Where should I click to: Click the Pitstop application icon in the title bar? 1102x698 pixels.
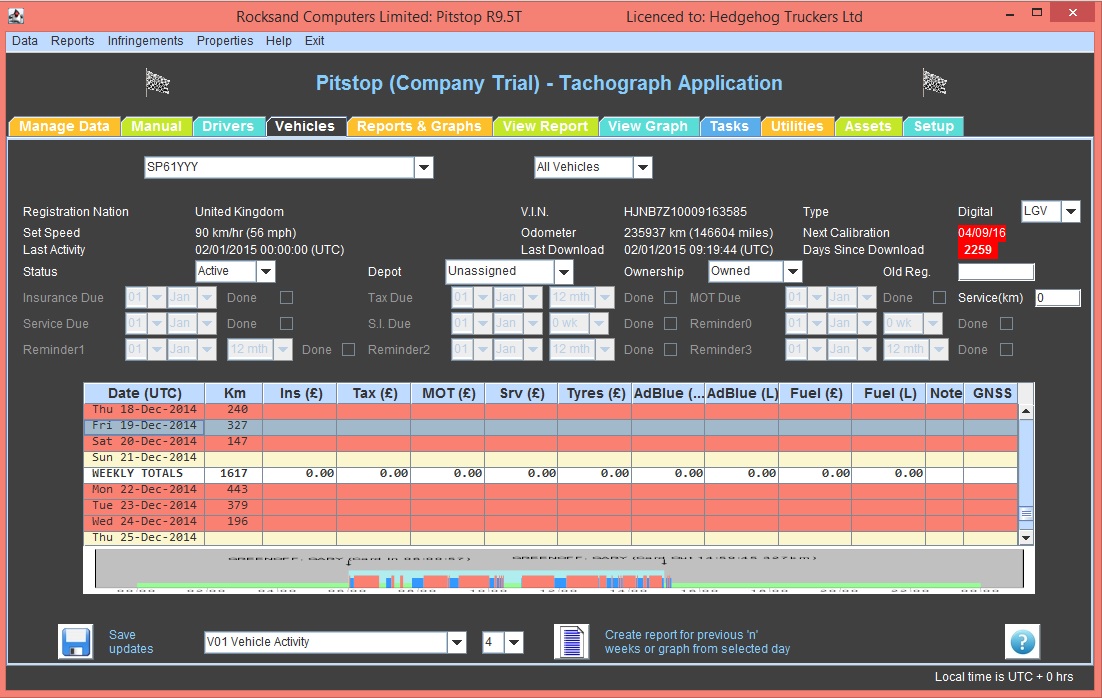point(15,15)
